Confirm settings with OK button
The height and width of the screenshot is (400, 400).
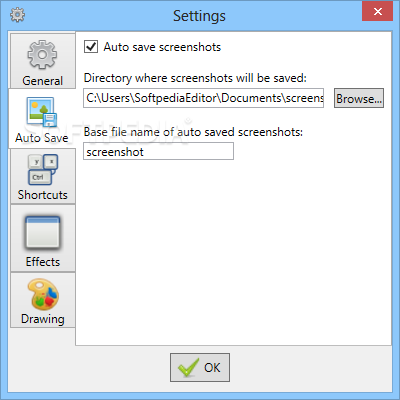pos(200,367)
